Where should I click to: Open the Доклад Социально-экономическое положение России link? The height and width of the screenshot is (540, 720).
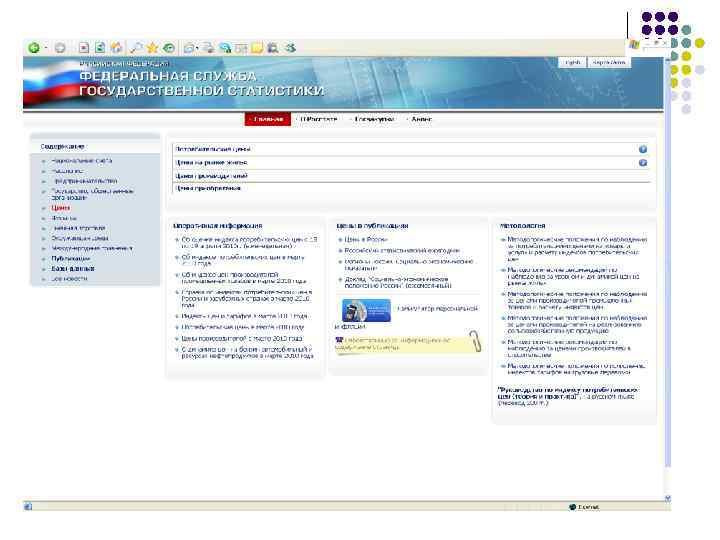(398, 282)
